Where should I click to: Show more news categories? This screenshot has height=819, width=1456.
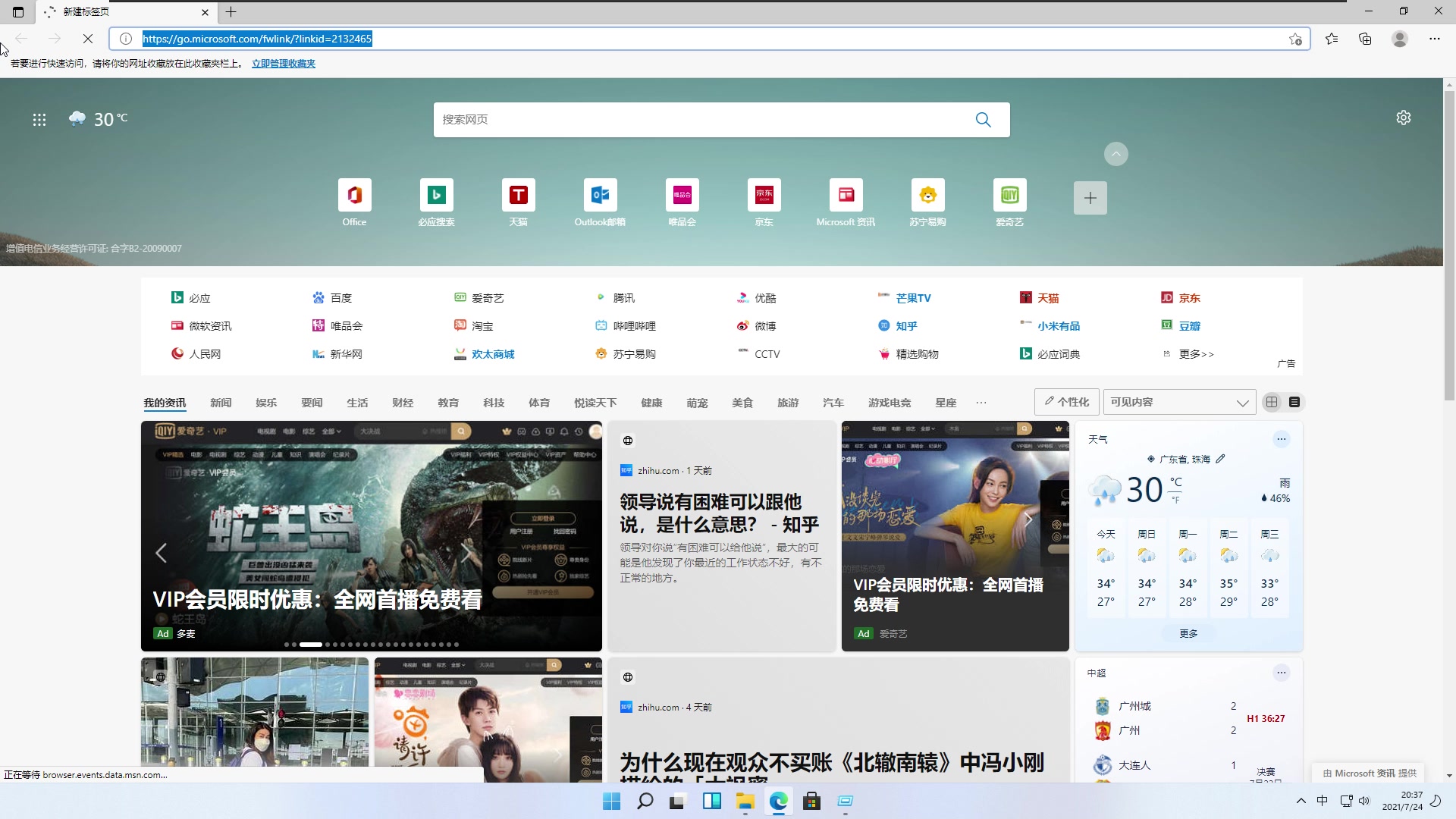[981, 403]
